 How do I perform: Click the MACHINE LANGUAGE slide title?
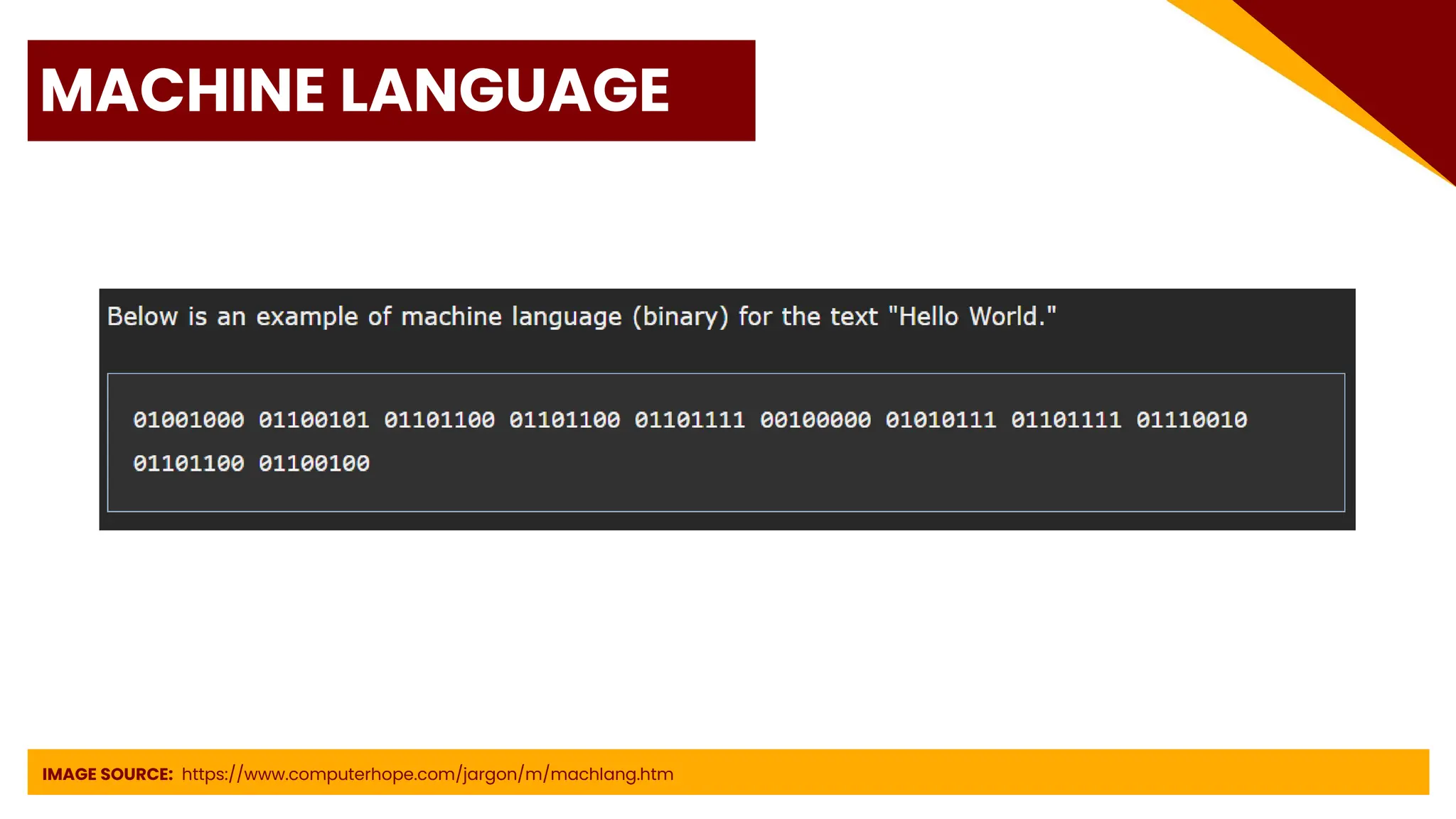[355, 90]
